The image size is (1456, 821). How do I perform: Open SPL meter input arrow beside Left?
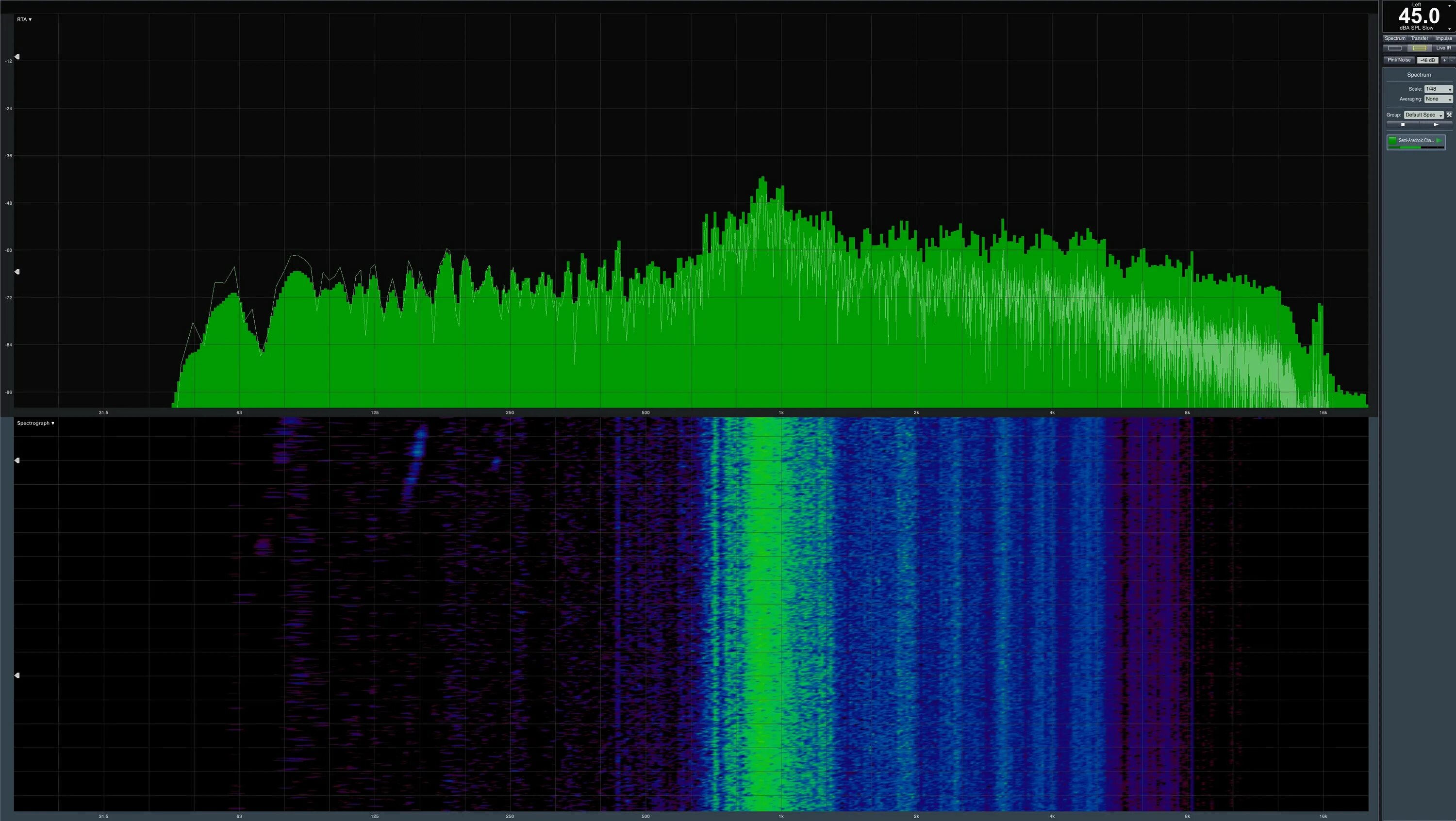[1449, 6]
